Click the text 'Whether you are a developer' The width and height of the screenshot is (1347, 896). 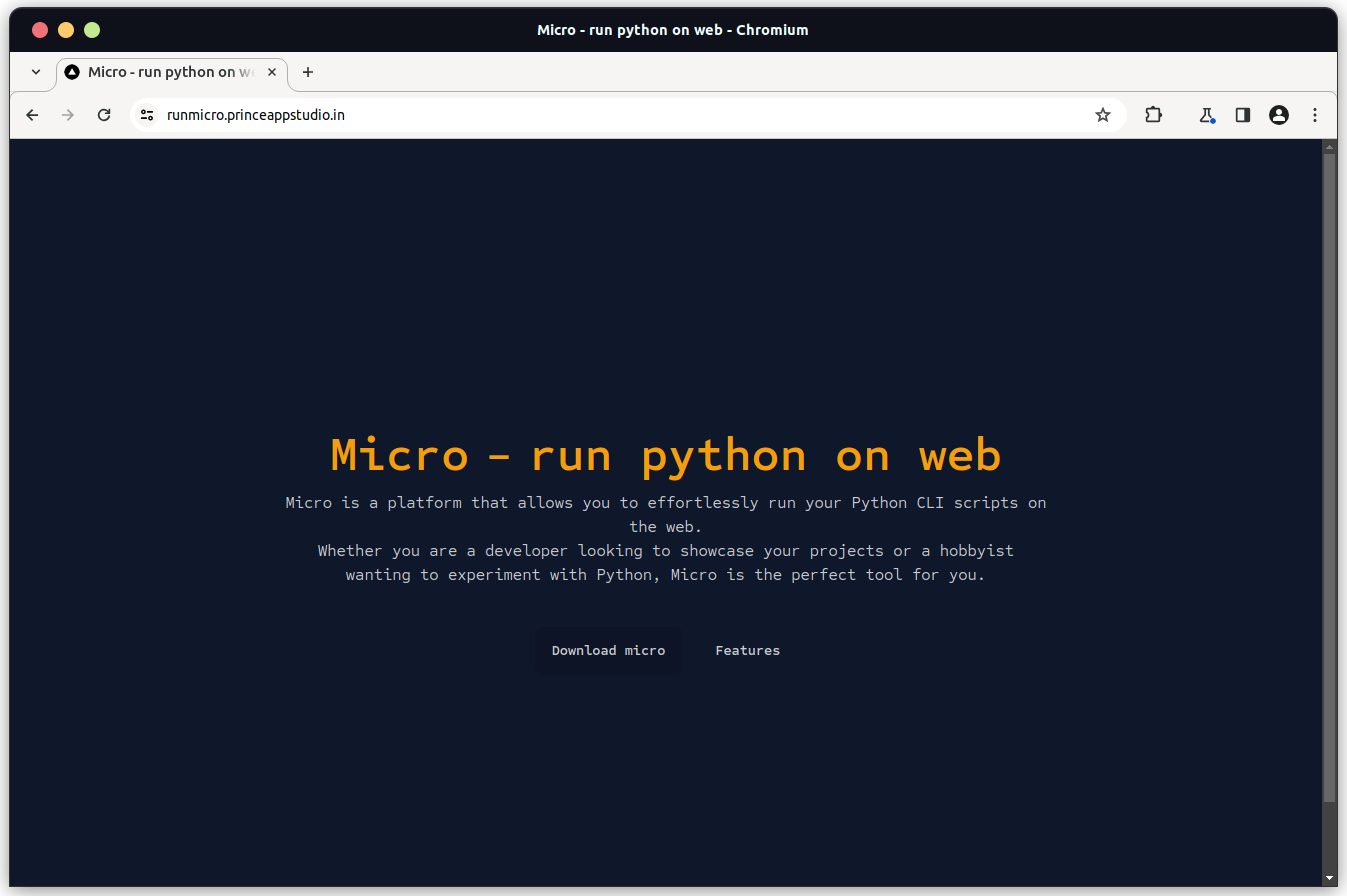coord(666,563)
